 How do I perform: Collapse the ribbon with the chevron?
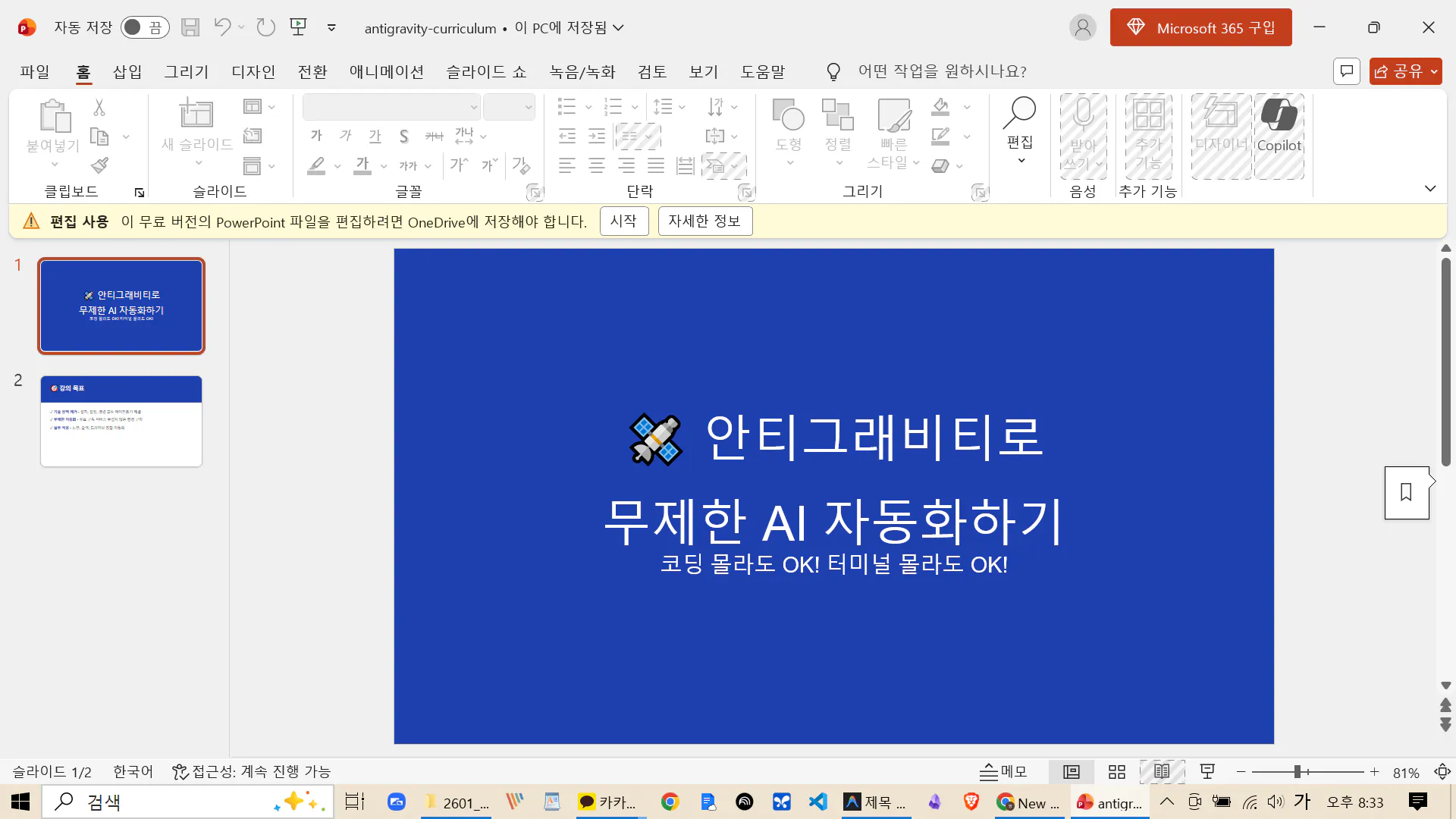pyautogui.click(x=1430, y=188)
